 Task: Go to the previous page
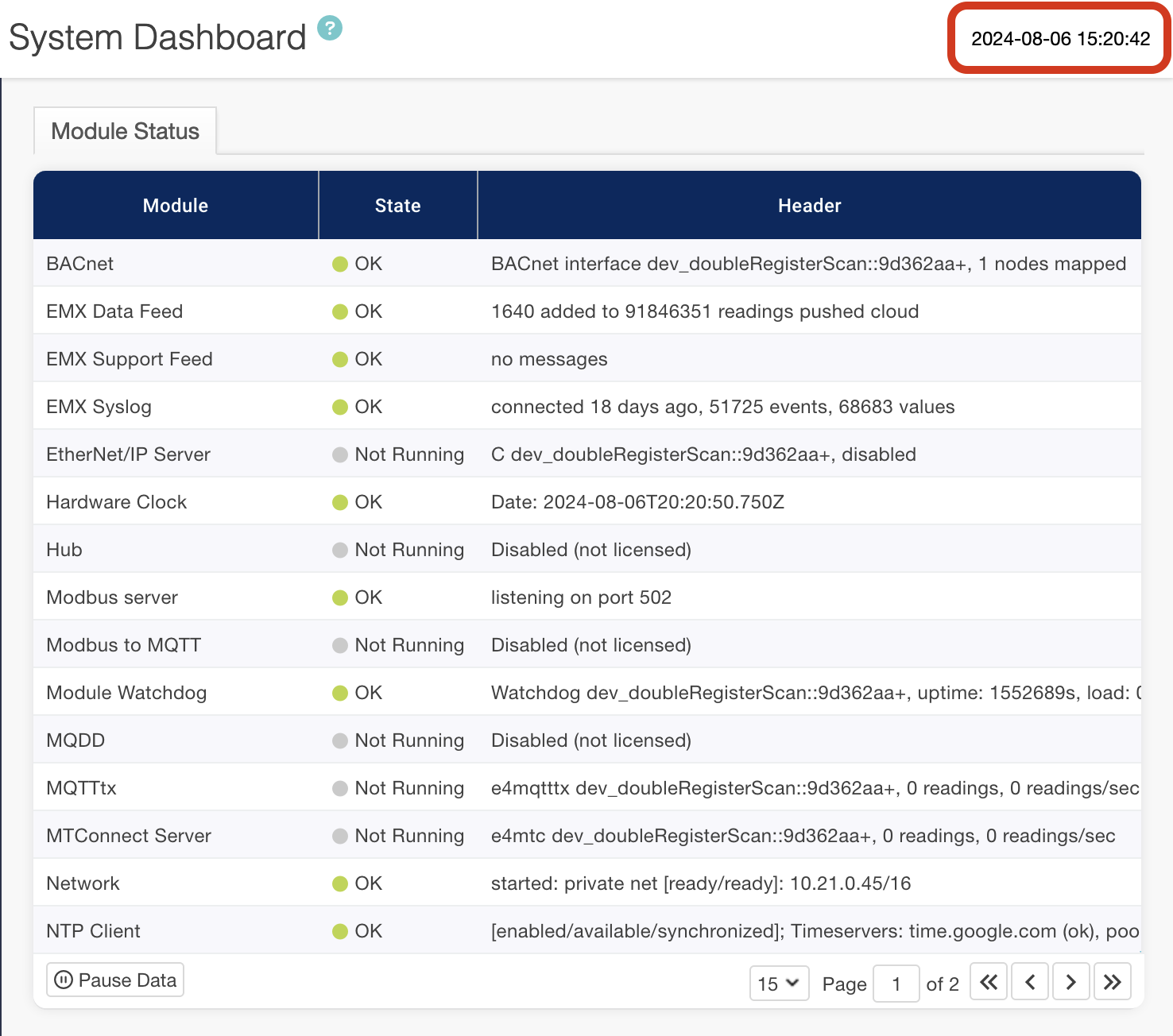(x=1030, y=983)
